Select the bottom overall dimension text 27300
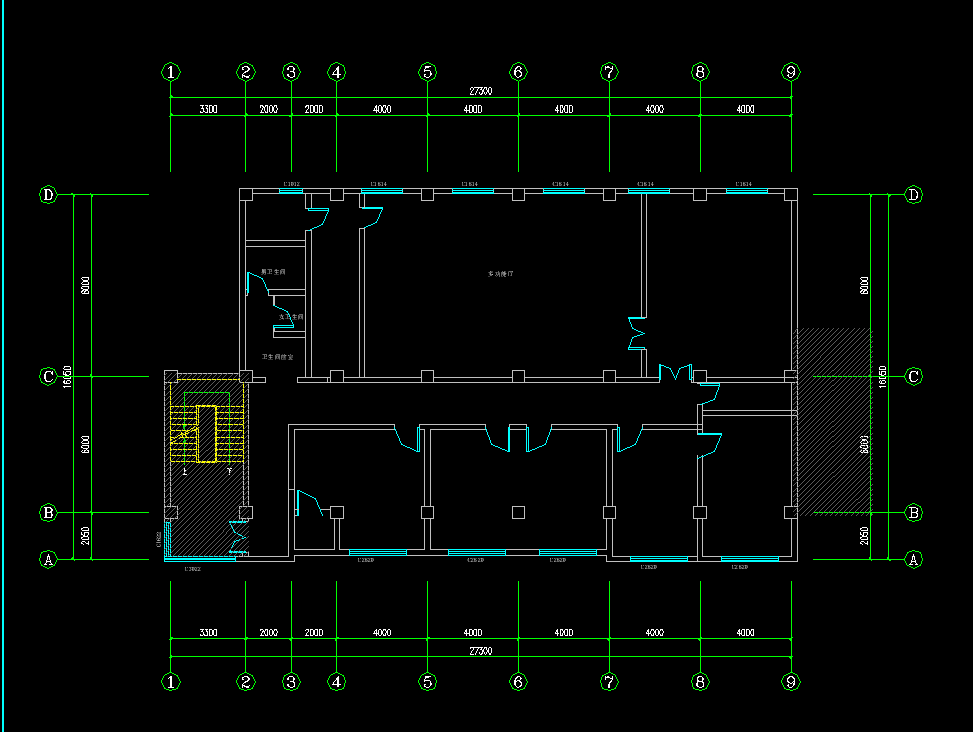This screenshot has width=973, height=732. (x=481, y=651)
